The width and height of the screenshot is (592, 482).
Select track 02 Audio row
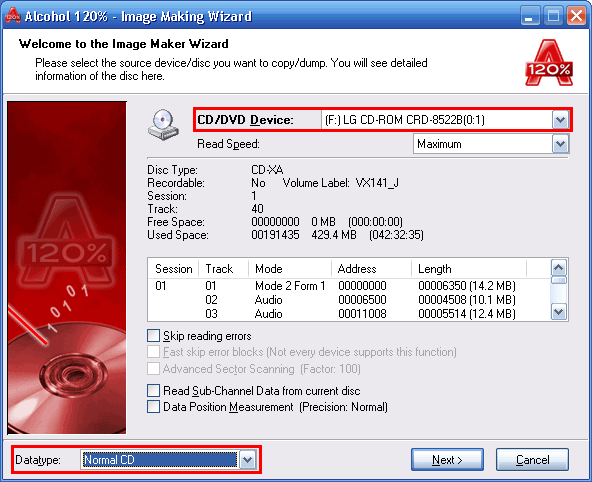349,300
